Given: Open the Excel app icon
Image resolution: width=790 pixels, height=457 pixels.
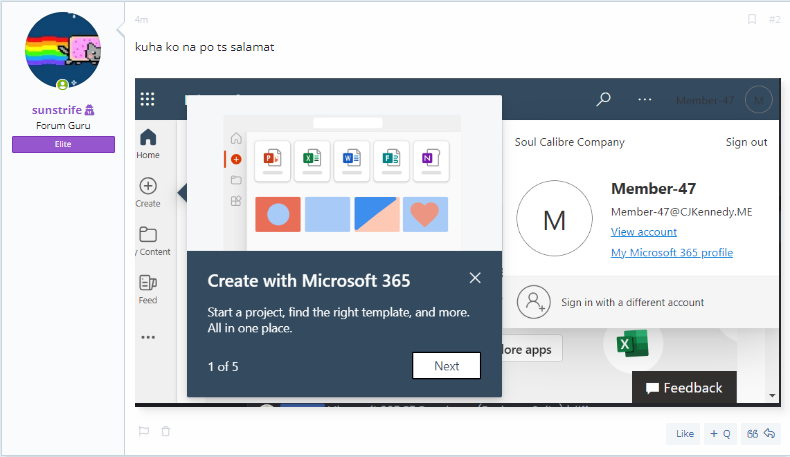Looking at the screenshot, I should [633, 343].
